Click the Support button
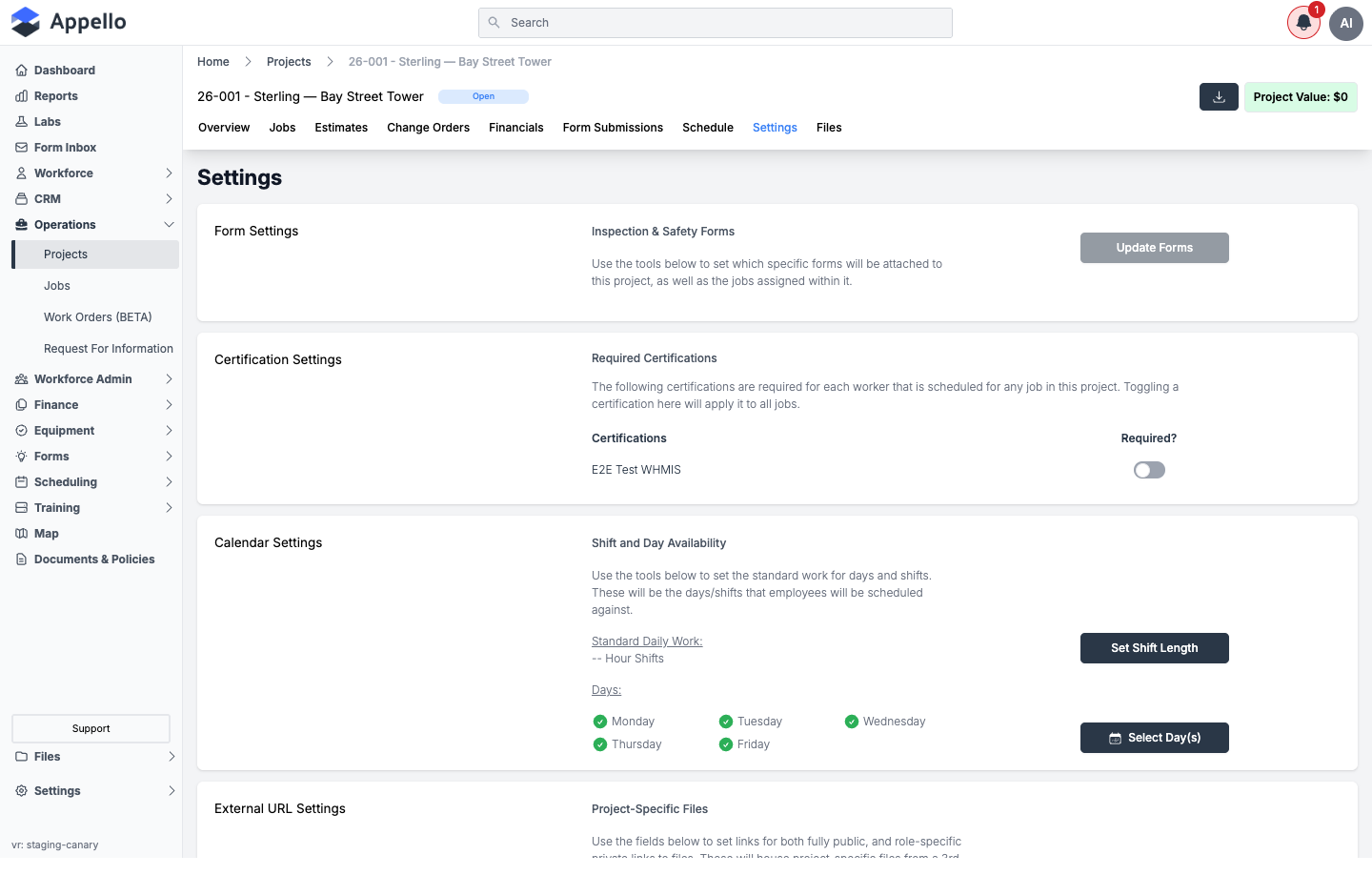Viewport: 1372px width, 875px height. pyautogui.click(x=91, y=728)
